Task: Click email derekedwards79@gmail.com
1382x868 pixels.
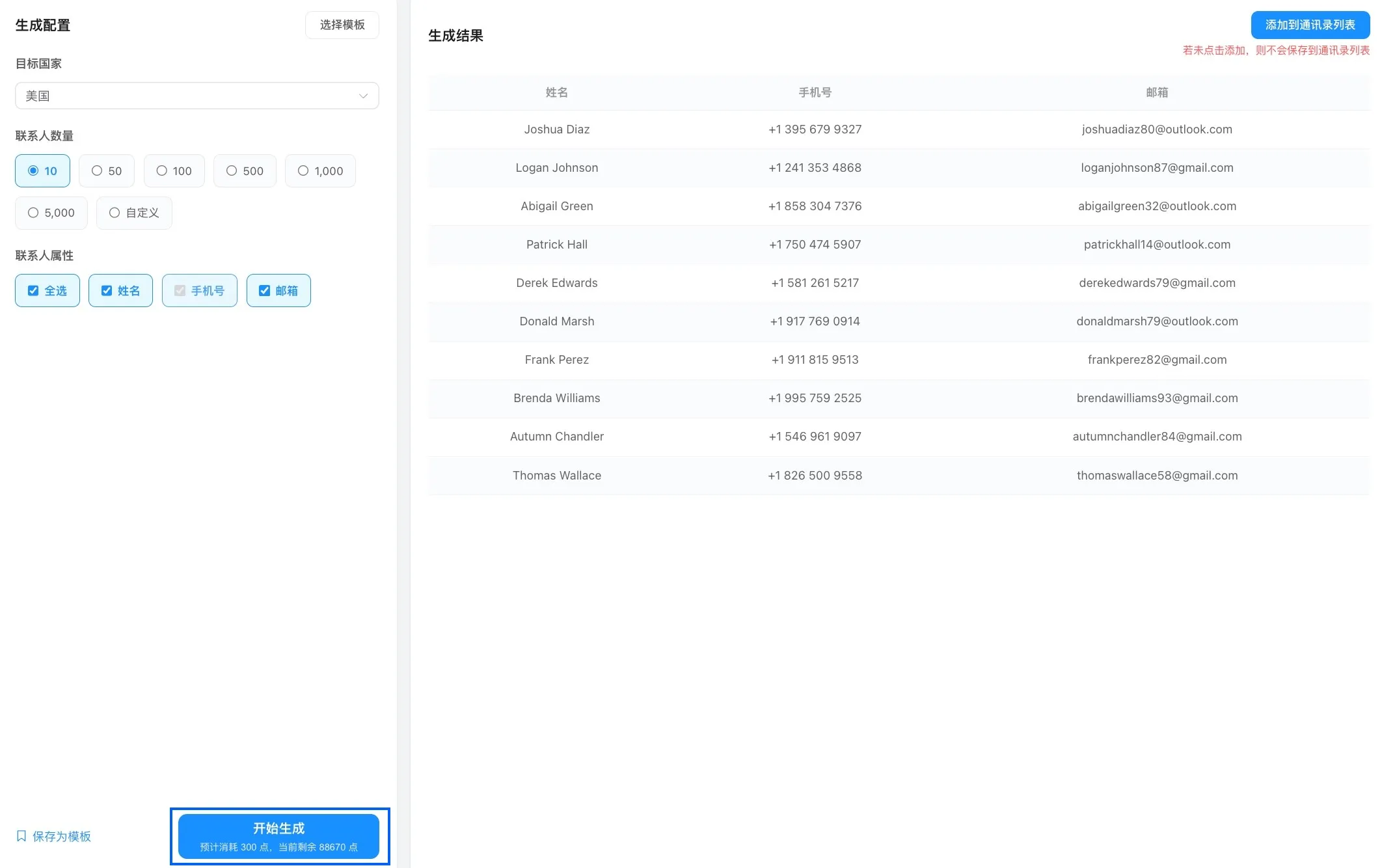Action: coord(1157,282)
